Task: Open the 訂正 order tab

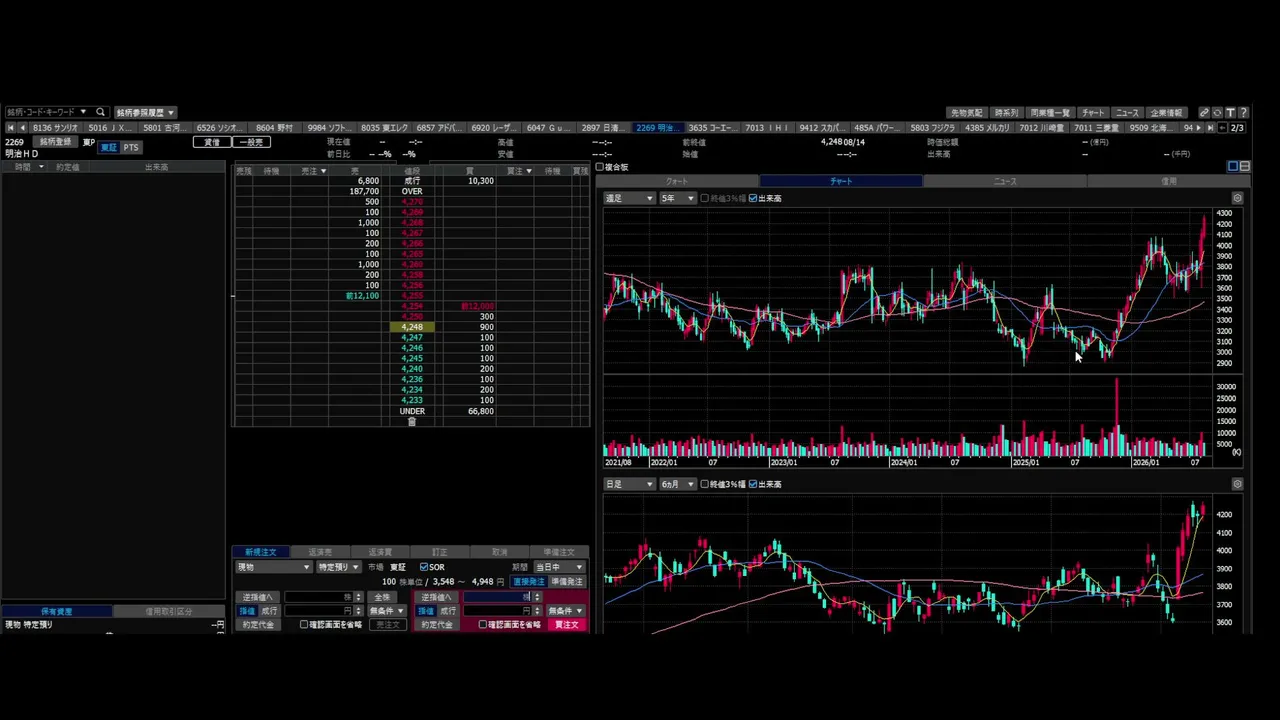Action: [x=440, y=552]
